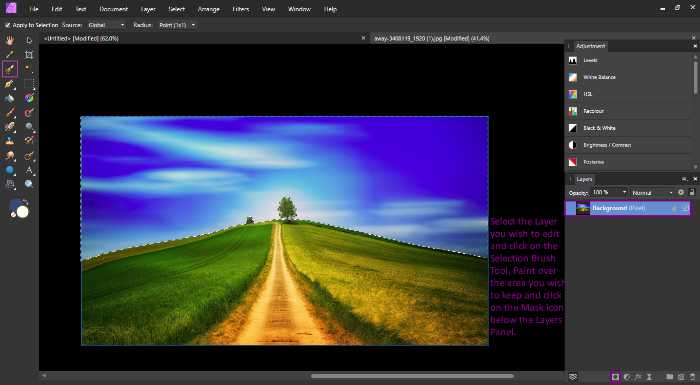Select the Clone stamp tool
The height and width of the screenshot is (385, 700).
[x=9, y=141]
